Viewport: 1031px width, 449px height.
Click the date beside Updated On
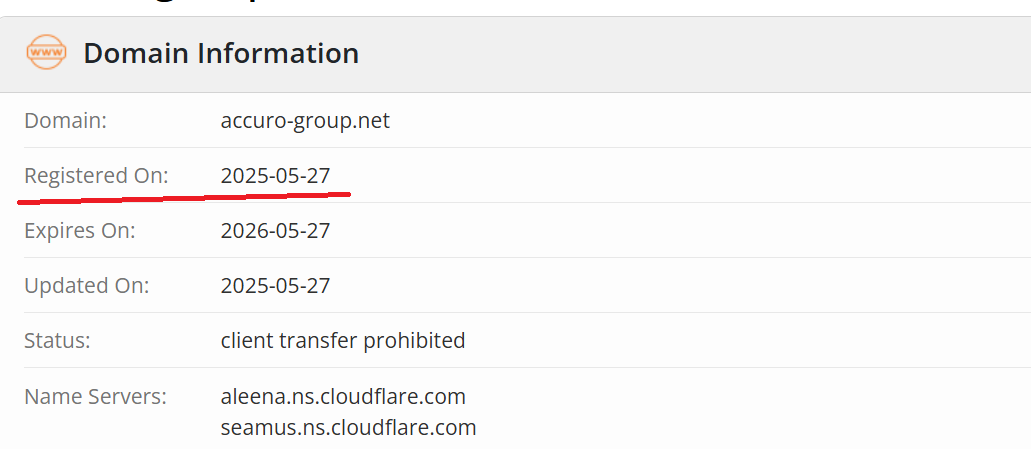click(275, 286)
